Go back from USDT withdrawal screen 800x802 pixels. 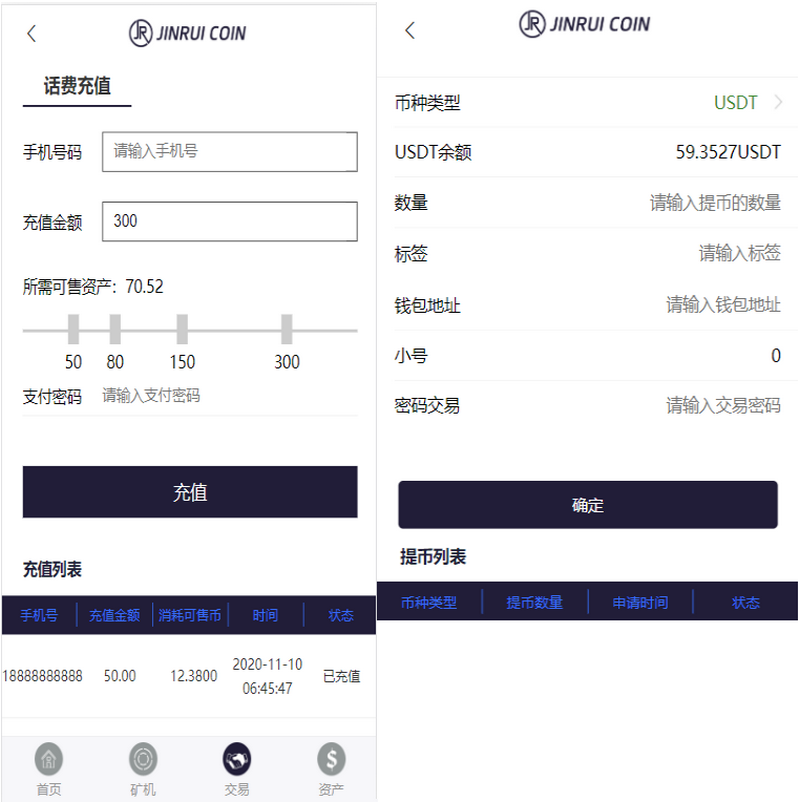point(410,30)
